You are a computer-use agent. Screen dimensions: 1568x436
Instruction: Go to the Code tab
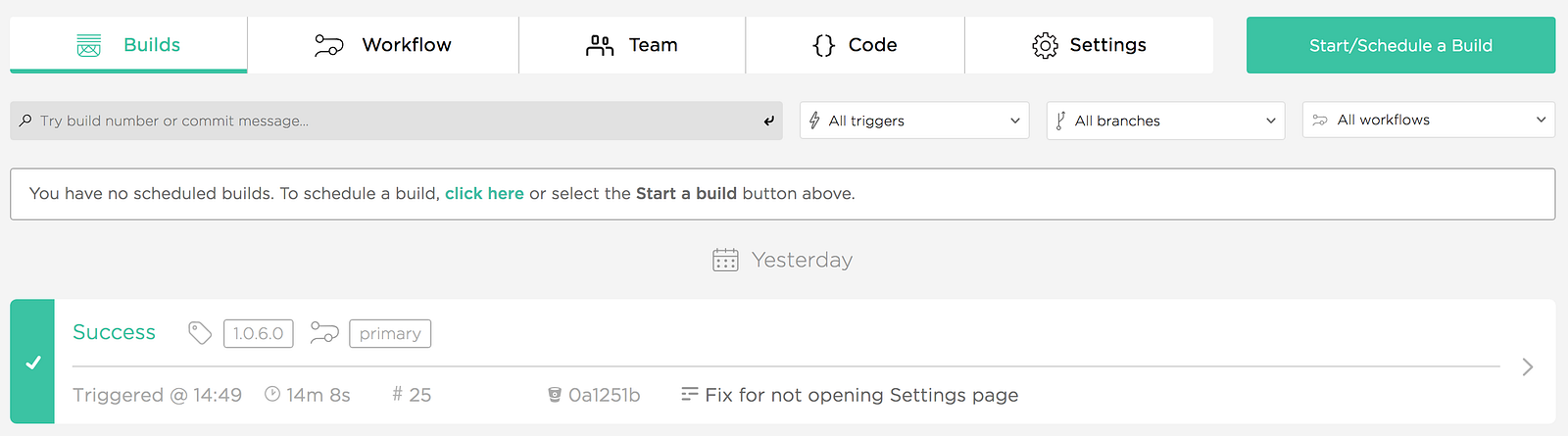click(855, 45)
